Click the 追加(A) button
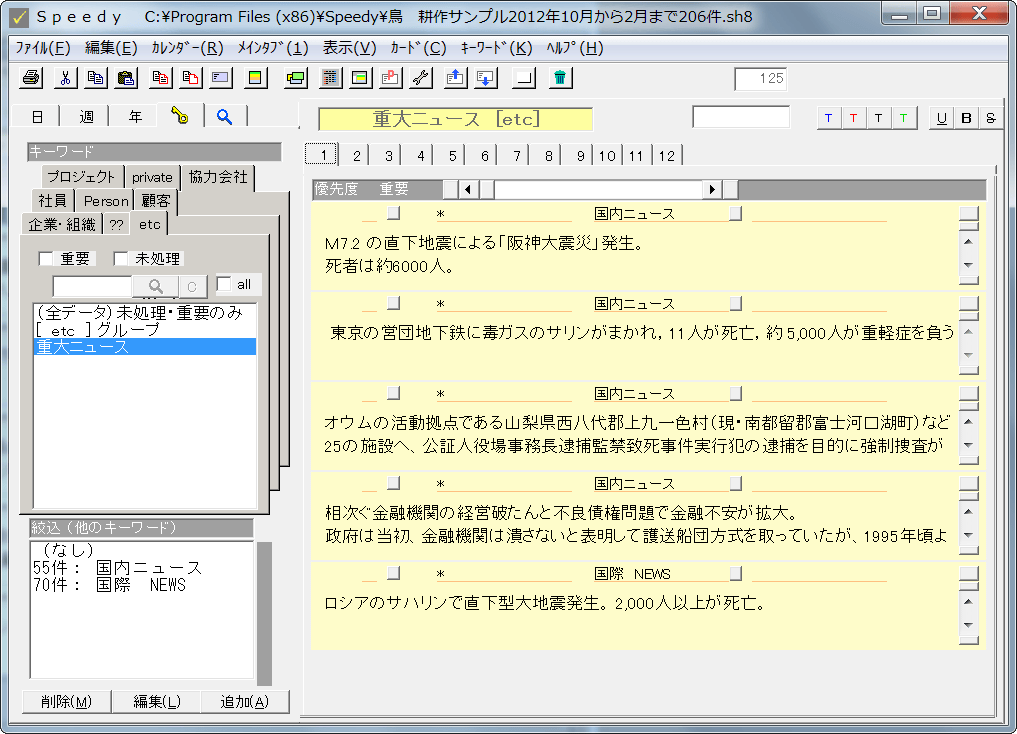Image resolution: width=1017 pixels, height=734 pixels. click(x=244, y=702)
